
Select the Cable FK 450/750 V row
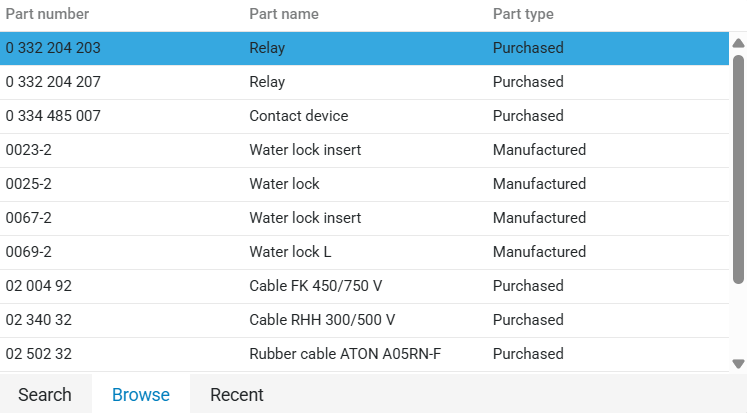(x=364, y=286)
